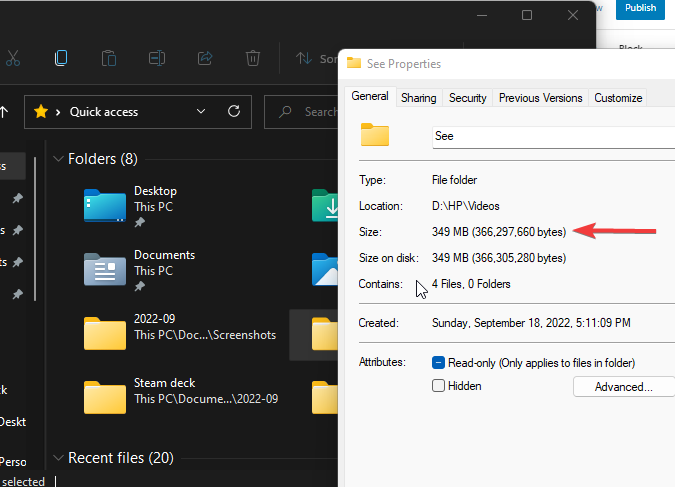Screen dimensions: 675x487
Task: Switch to the Customize tab
Action: [x=618, y=98]
